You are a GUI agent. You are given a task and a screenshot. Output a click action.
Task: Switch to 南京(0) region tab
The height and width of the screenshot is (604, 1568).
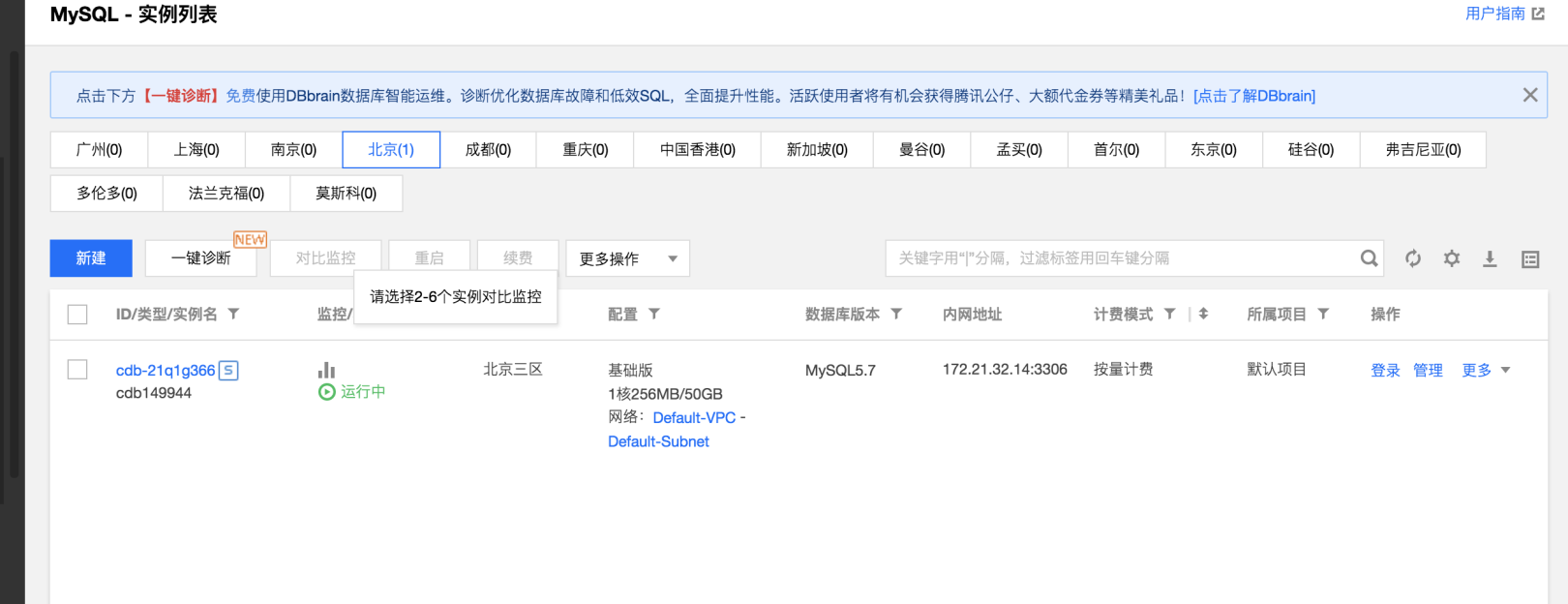click(293, 150)
